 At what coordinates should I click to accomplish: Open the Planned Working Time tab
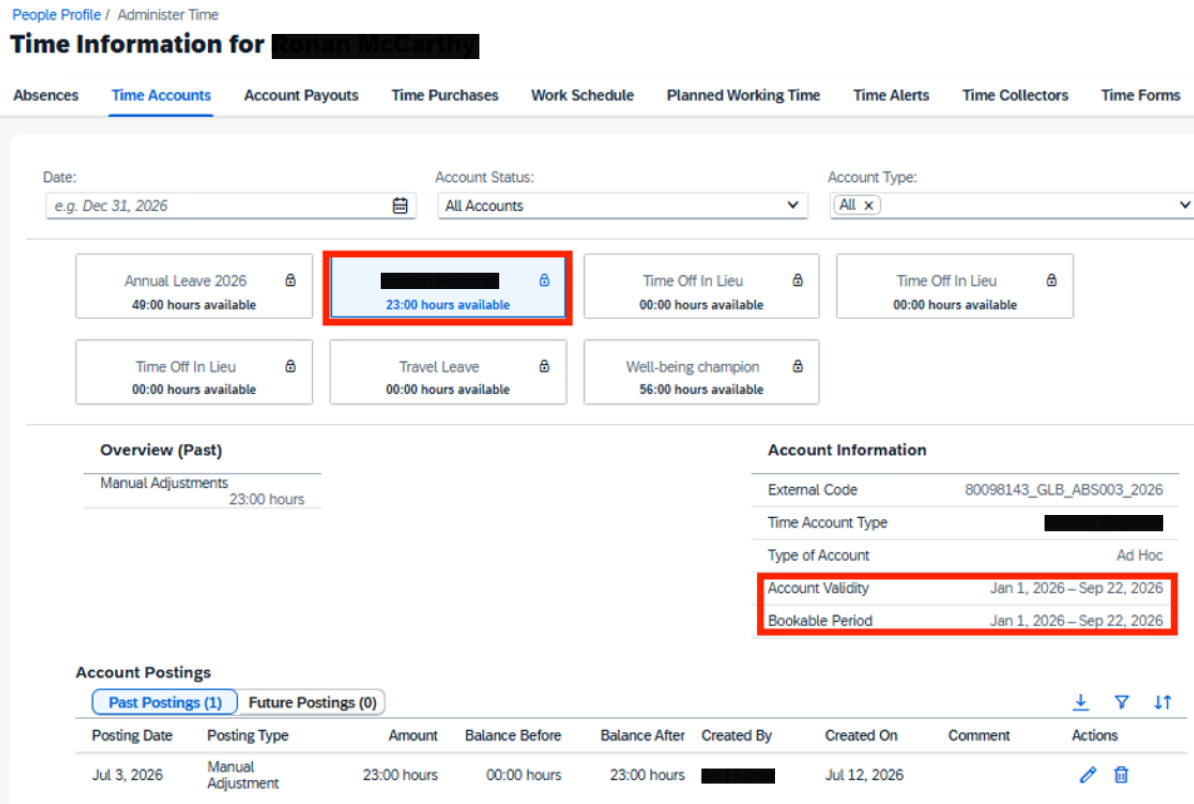(743, 95)
